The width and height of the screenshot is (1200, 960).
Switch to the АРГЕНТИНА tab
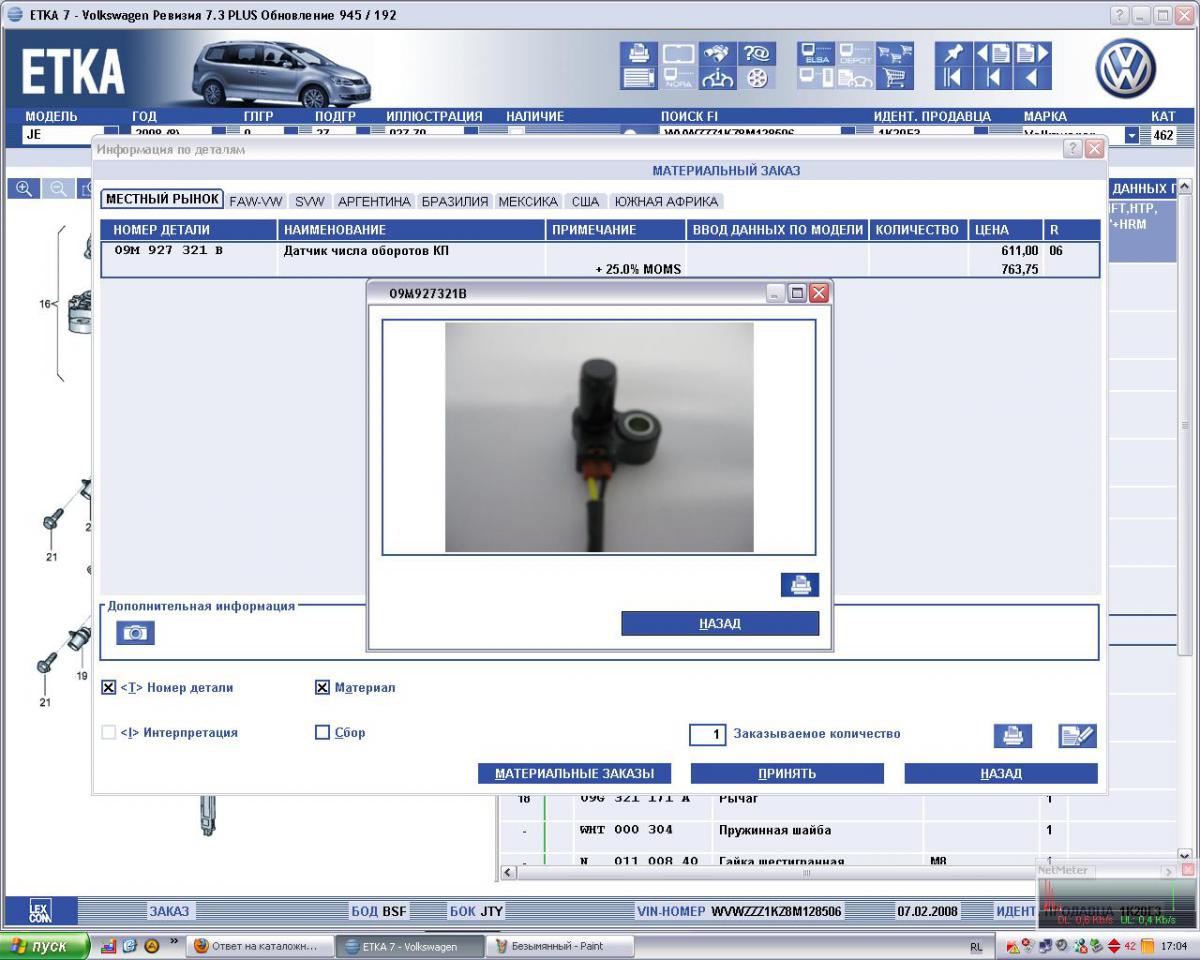[374, 201]
